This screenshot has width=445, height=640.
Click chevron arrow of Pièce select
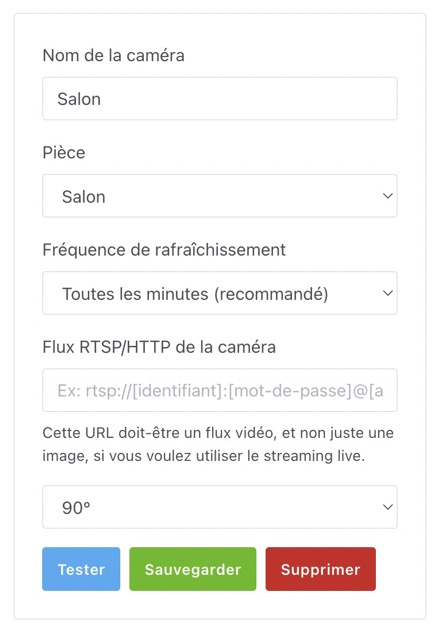click(387, 196)
